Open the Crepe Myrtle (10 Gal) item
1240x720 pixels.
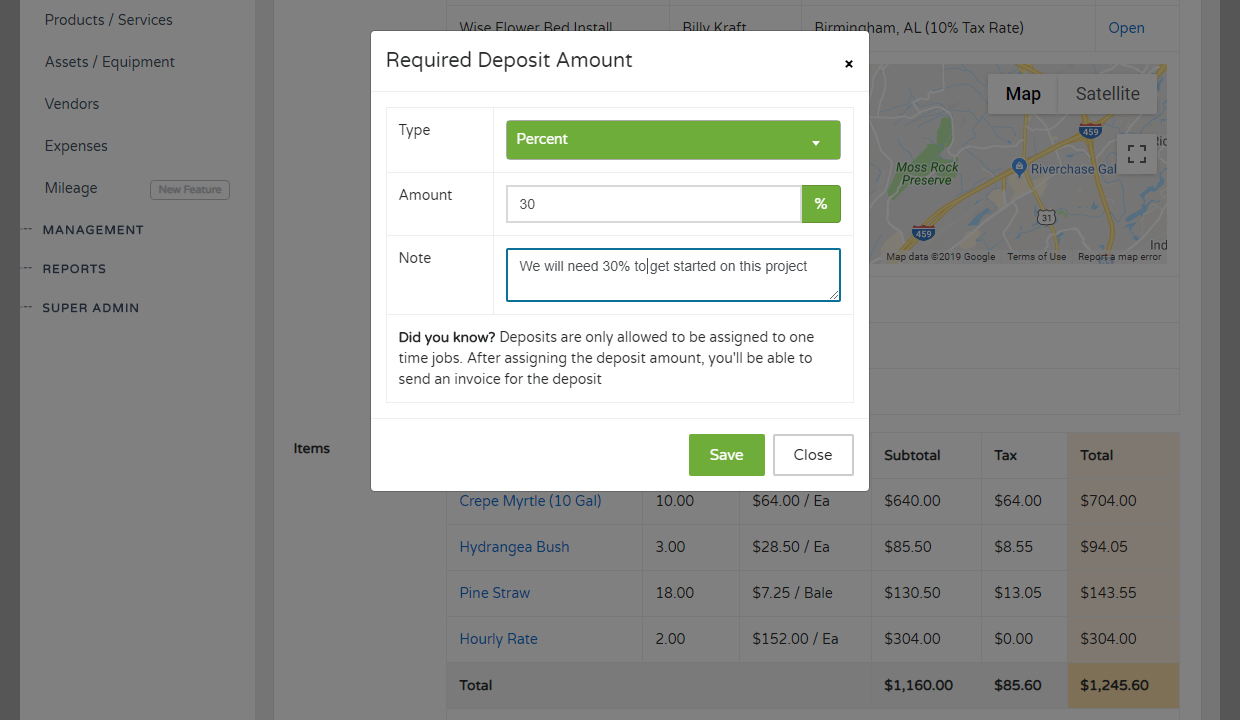[530, 500]
